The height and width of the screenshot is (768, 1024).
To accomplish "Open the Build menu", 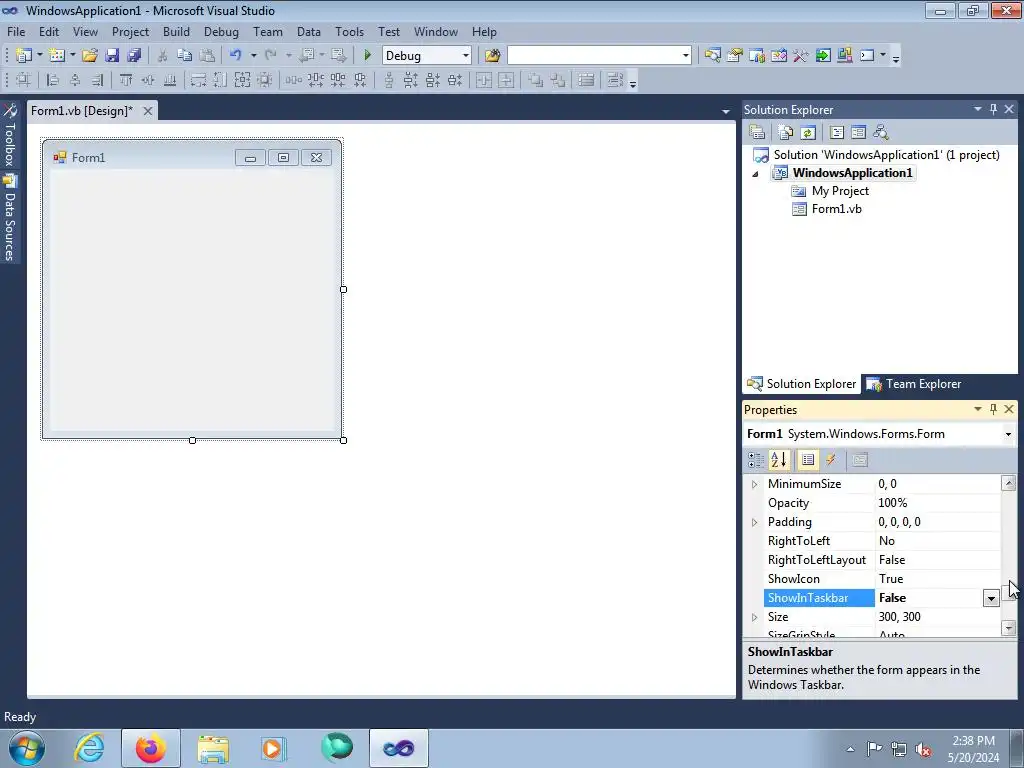I will pos(176,31).
